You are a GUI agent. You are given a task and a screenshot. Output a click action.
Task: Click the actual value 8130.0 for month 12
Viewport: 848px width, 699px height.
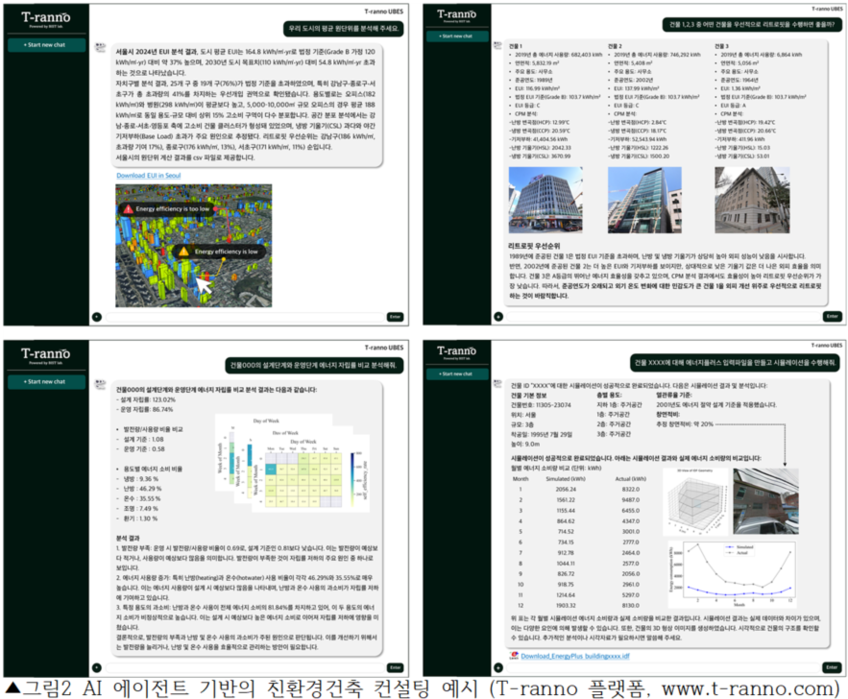(x=631, y=605)
